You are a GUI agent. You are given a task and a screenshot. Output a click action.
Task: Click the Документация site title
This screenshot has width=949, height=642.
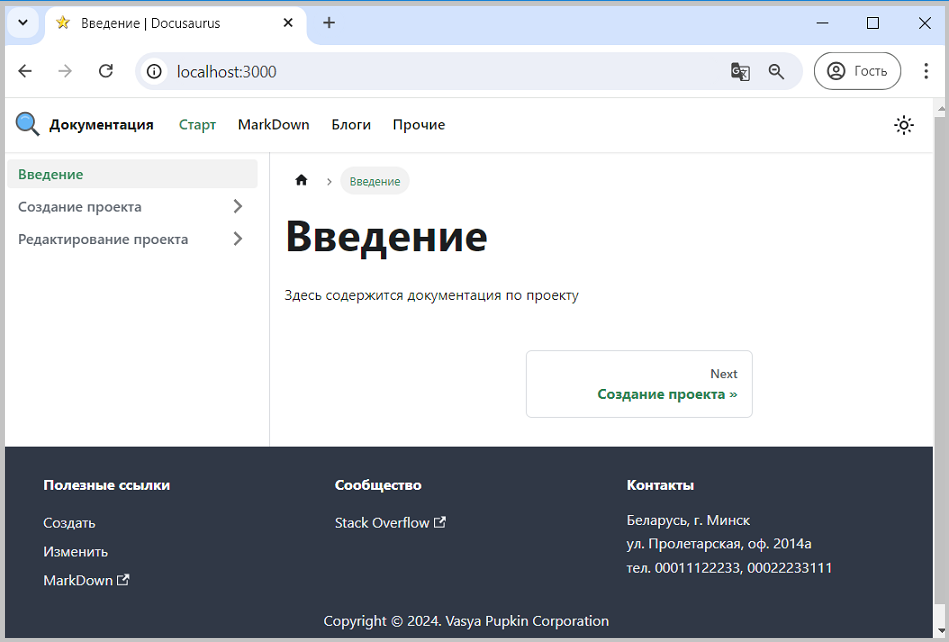[x=101, y=125]
